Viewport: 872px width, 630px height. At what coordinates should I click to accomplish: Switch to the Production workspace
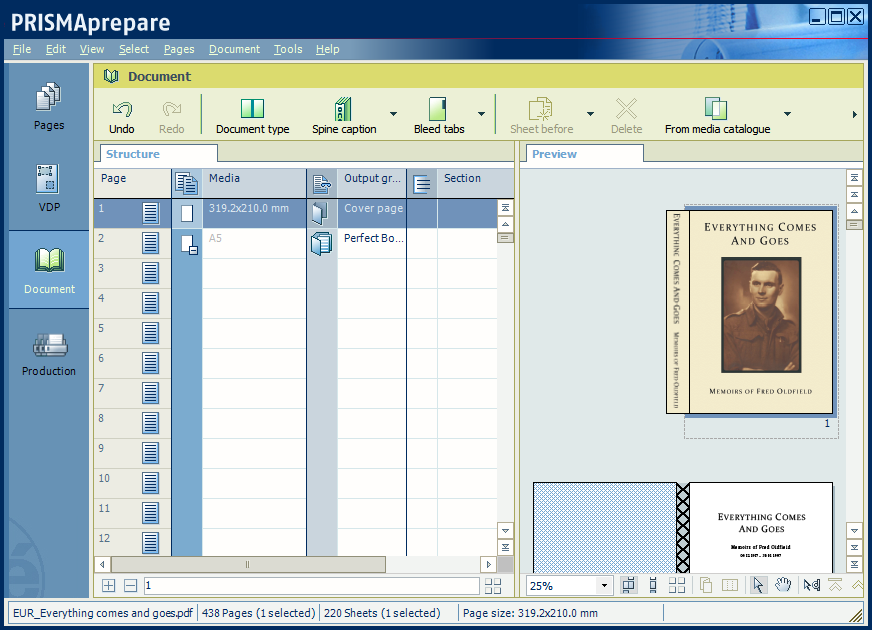tap(49, 354)
